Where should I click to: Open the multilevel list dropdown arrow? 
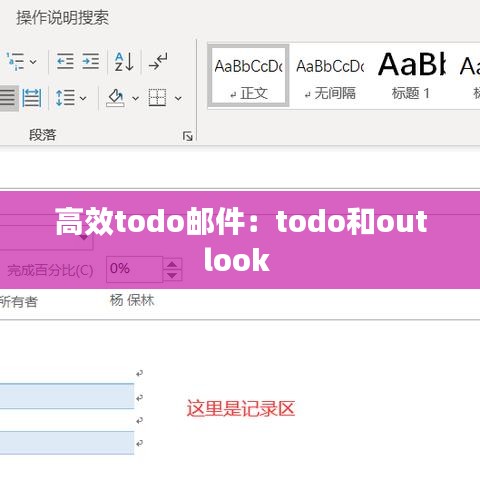pos(33,62)
